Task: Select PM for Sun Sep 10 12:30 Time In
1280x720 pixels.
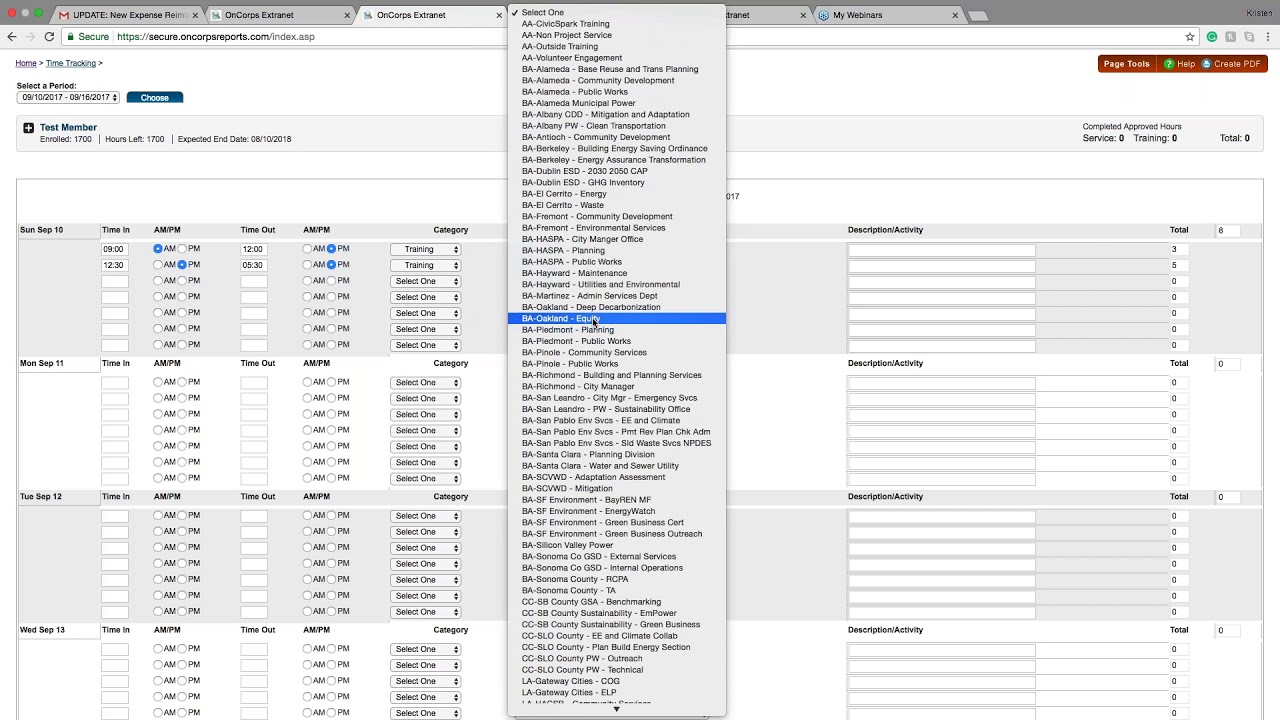Action: (x=182, y=265)
